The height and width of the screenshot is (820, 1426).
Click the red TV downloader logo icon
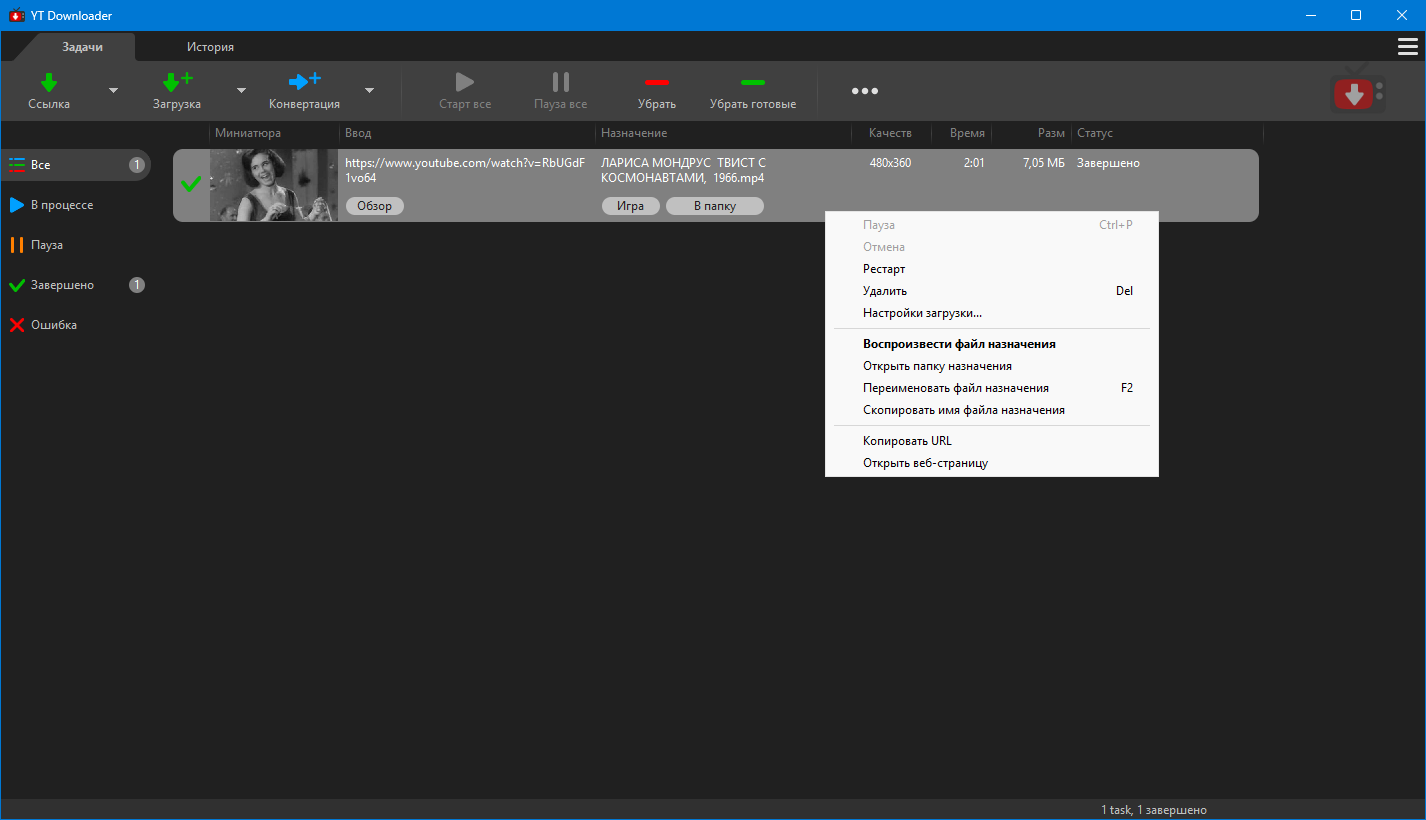(1355, 92)
